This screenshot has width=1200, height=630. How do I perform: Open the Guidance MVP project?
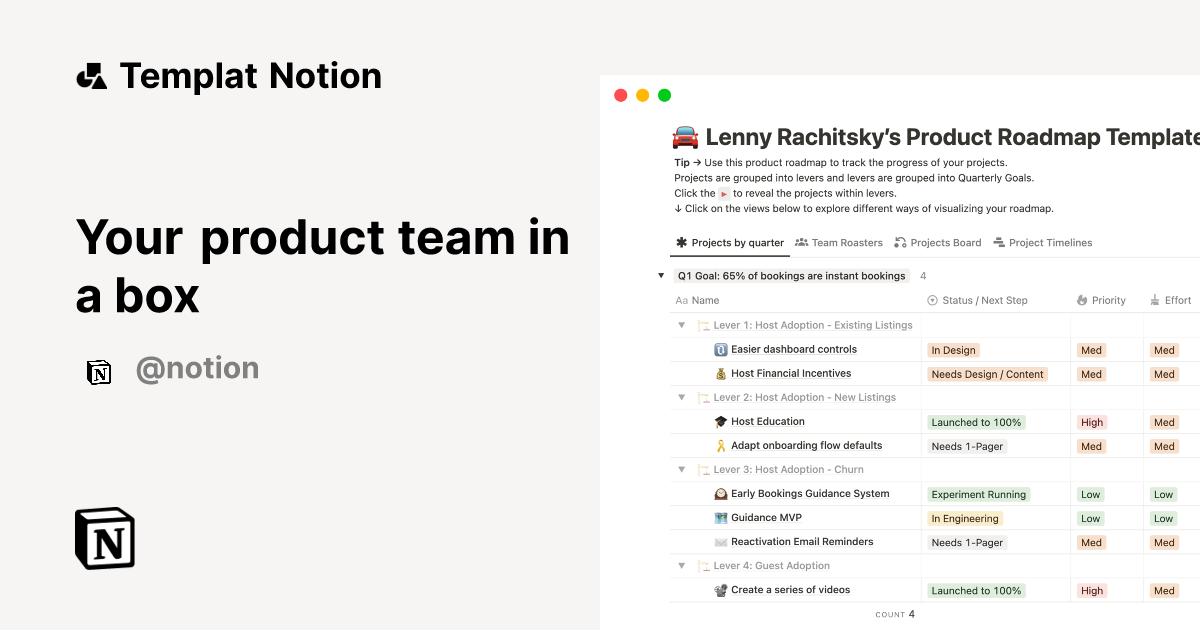click(765, 517)
